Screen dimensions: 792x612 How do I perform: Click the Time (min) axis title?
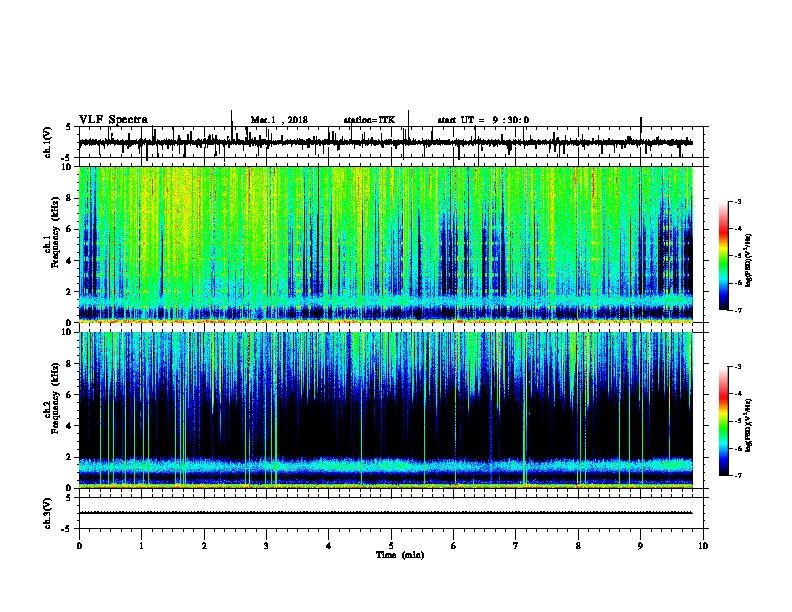[x=400, y=555]
